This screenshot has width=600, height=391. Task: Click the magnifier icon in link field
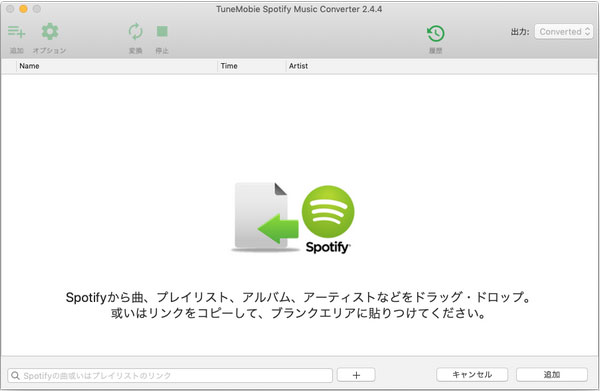pyautogui.click(x=15, y=375)
